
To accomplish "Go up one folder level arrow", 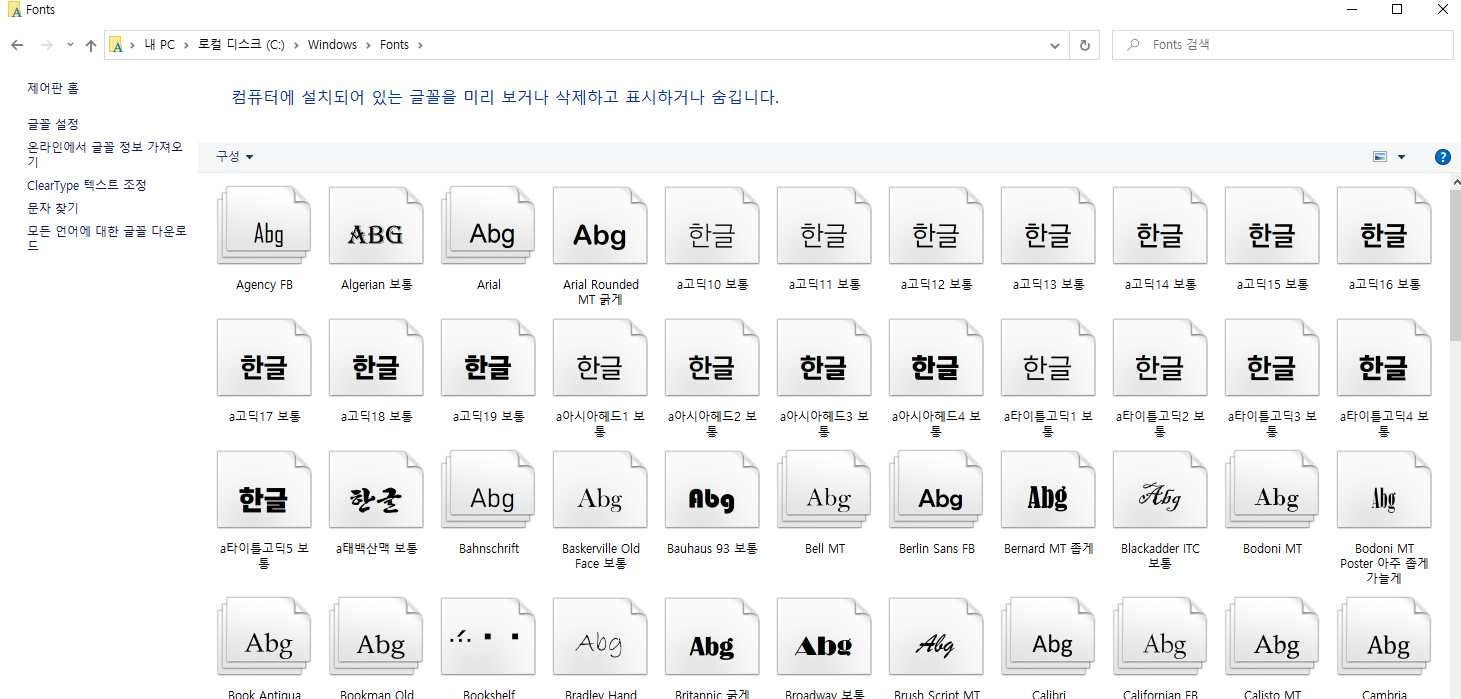I will pyautogui.click(x=91, y=45).
